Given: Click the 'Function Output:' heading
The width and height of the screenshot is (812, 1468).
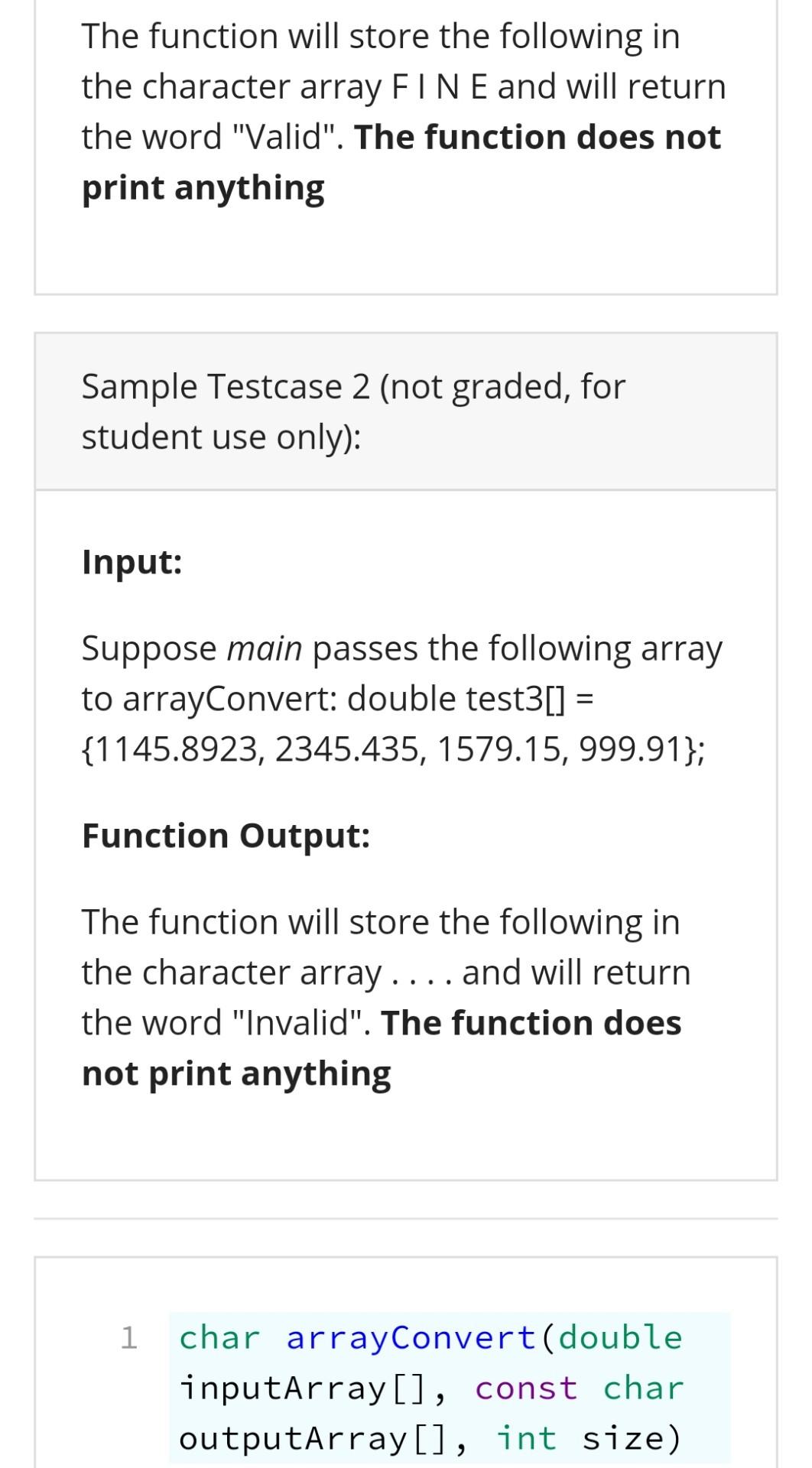Looking at the screenshot, I should pos(226,836).
